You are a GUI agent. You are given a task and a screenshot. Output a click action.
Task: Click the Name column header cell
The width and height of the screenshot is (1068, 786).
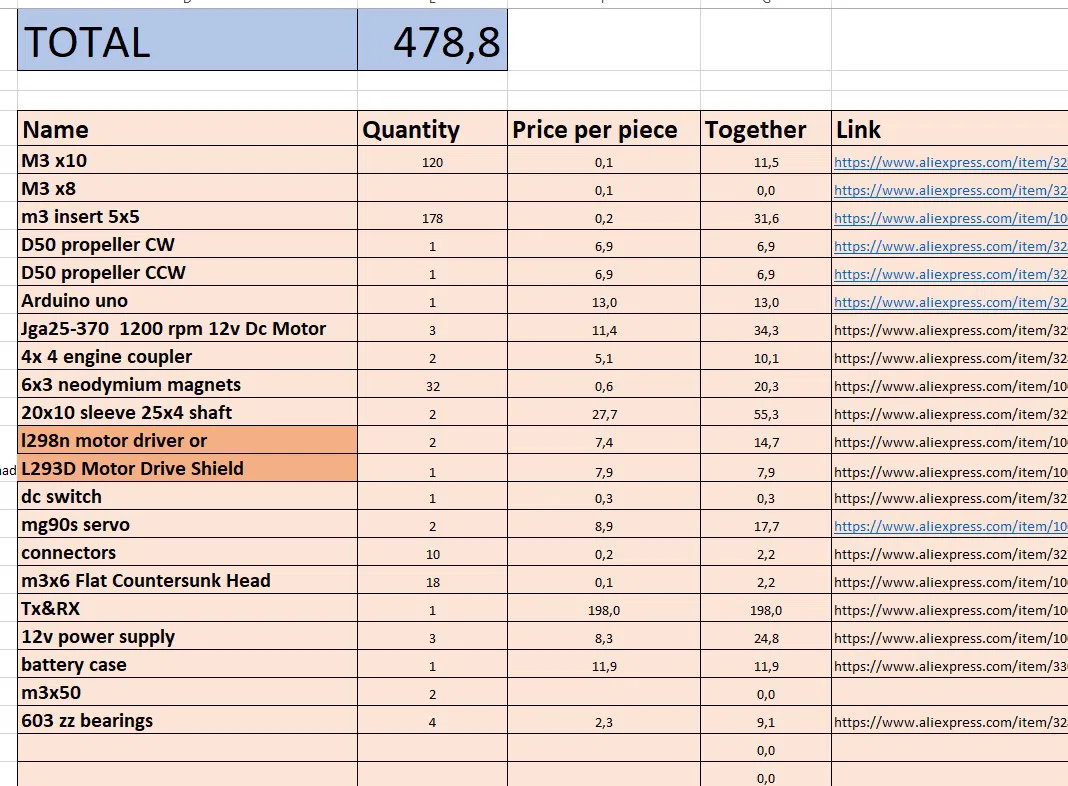[x=187, y=129]
